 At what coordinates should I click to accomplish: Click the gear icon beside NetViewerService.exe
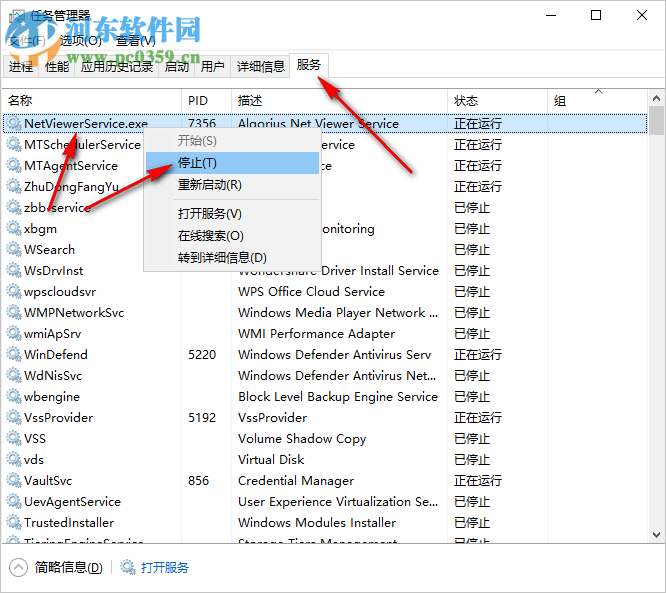[14, 124]
